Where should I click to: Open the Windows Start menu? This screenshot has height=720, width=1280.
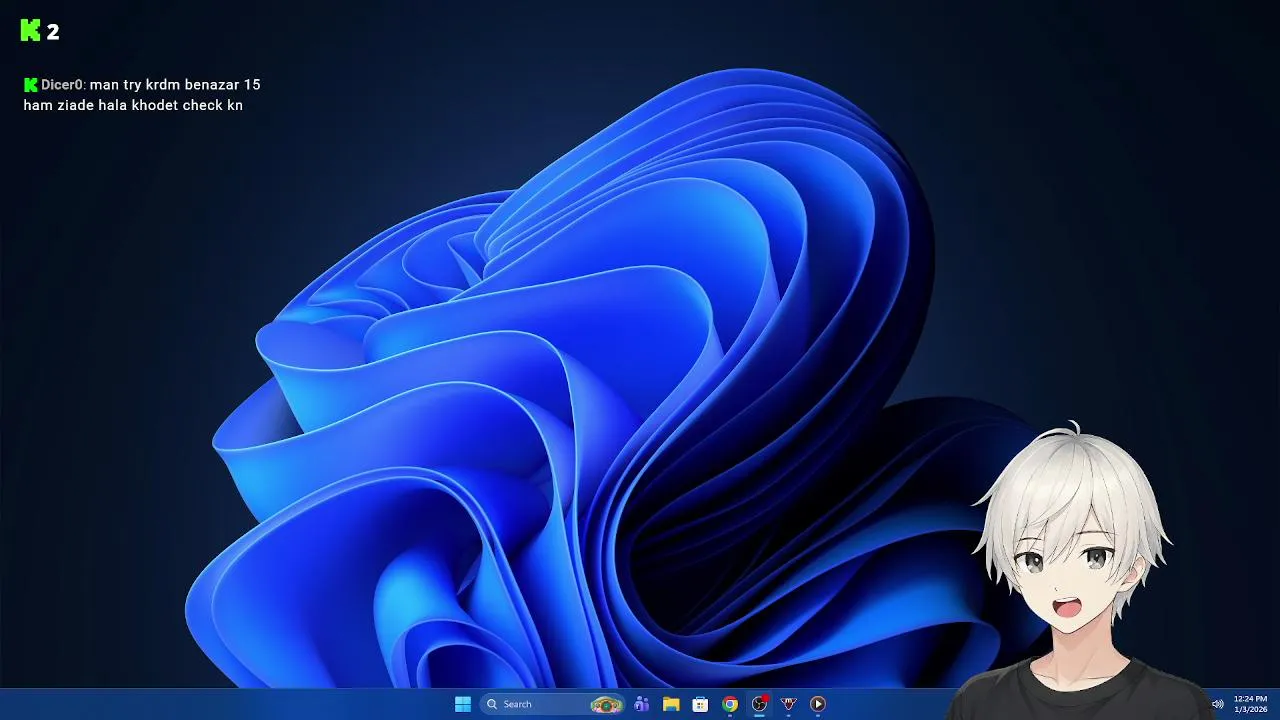pos(463,704)
